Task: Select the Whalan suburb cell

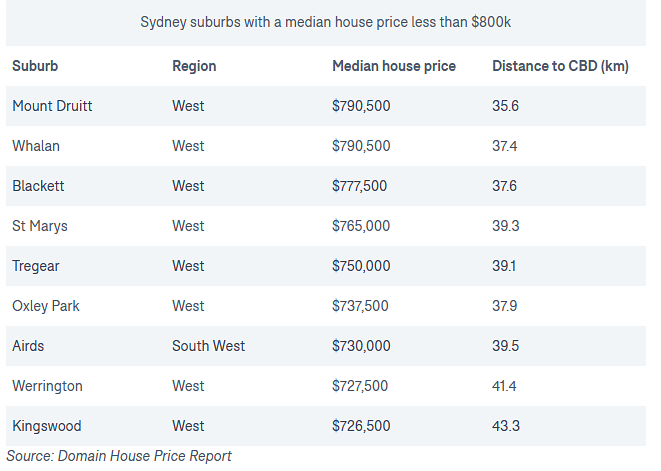Action: coord(36,146)
